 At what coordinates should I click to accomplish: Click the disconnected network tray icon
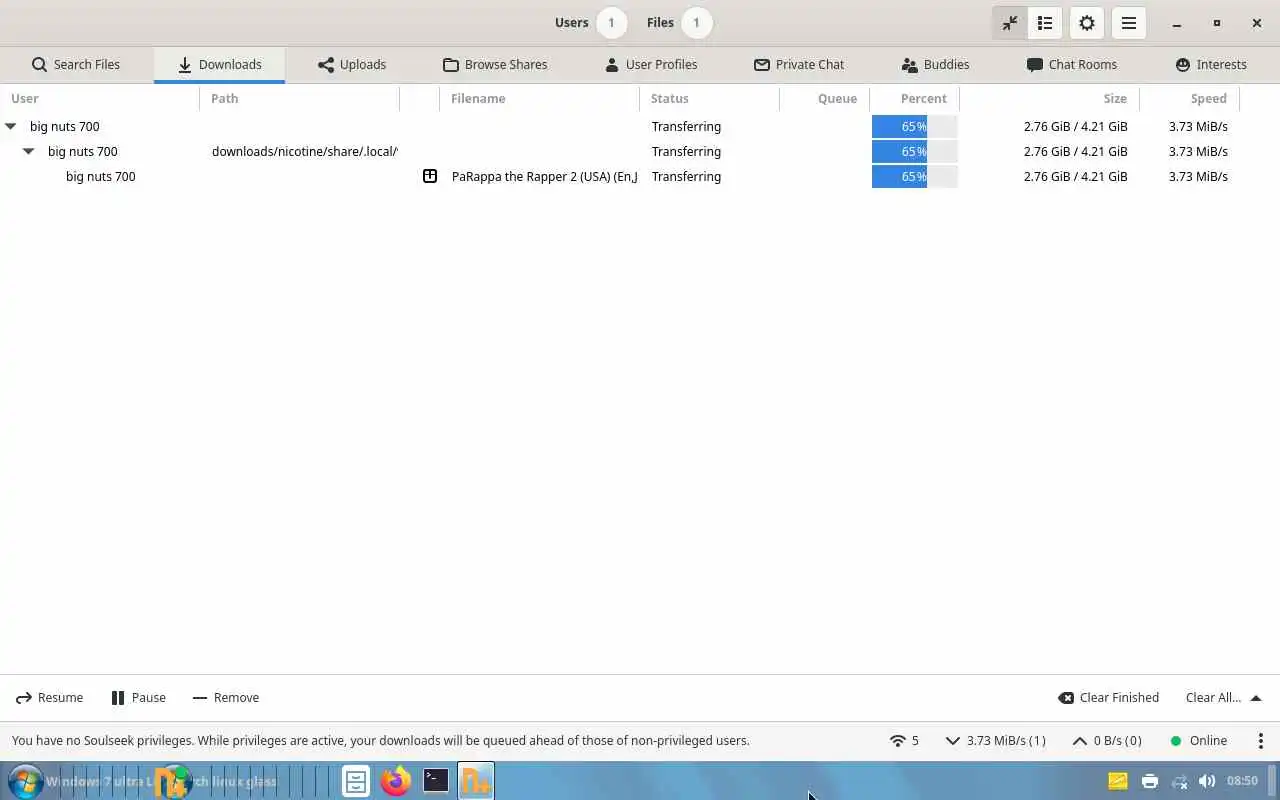[1180, 781]
